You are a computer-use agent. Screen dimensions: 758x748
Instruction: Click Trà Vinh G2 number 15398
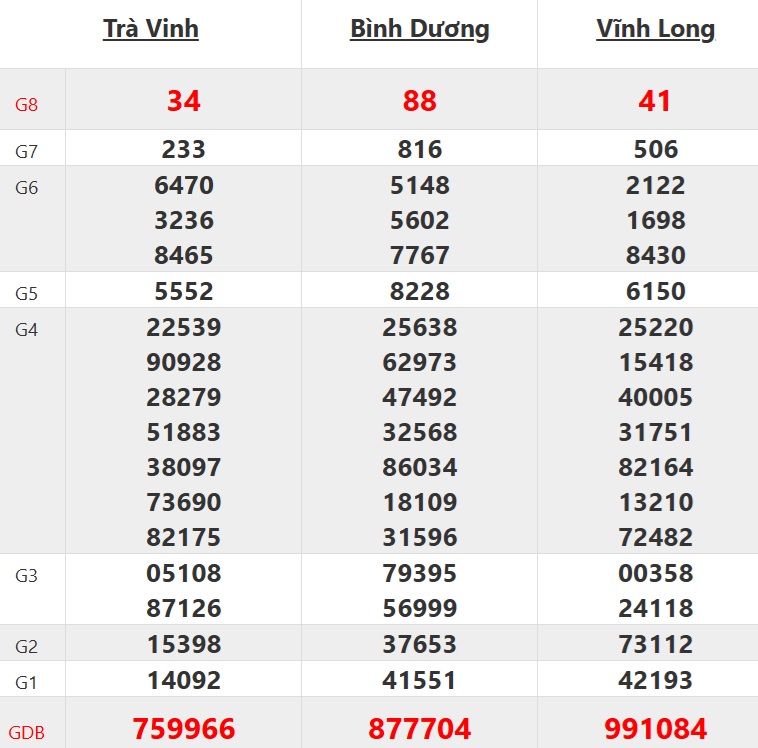click(x=184, y=644)
